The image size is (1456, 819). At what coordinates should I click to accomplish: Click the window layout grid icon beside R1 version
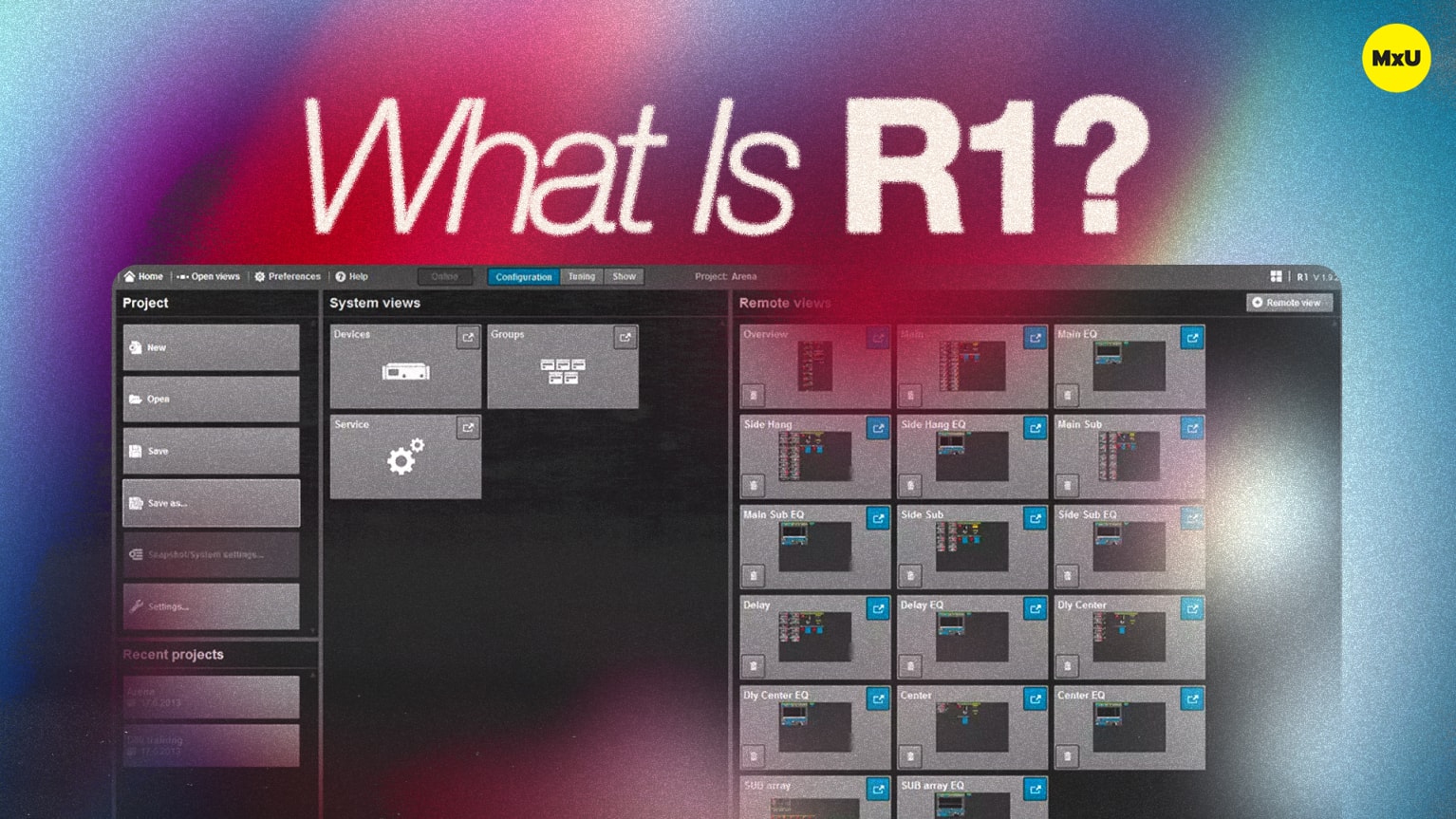tap(1277, 275)
